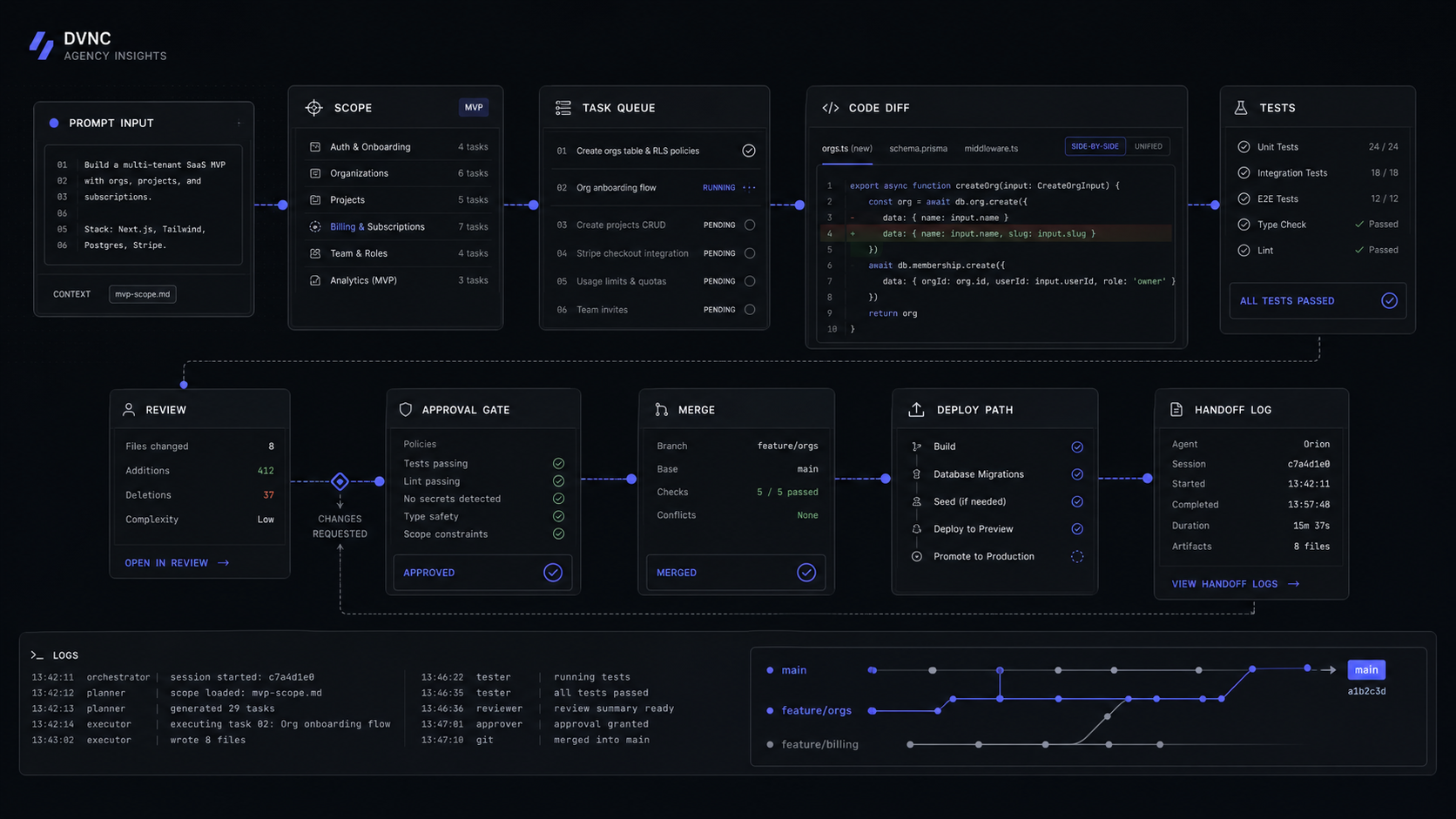Switch to the schema.prisma tab
This screenshot has width=1456, height=819.
click(x=918, y=148)
